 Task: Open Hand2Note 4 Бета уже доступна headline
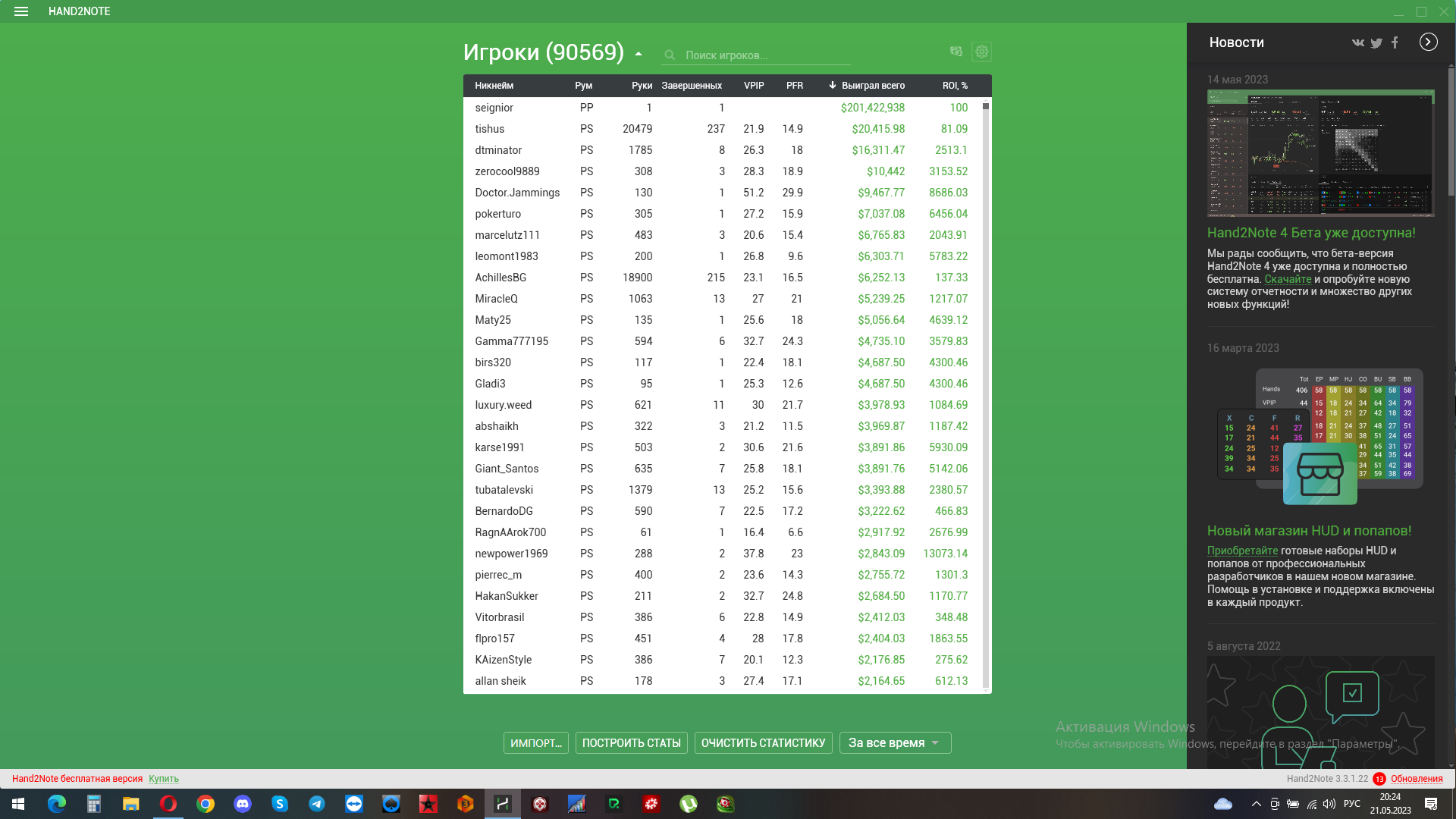(x=1311, y=233)
